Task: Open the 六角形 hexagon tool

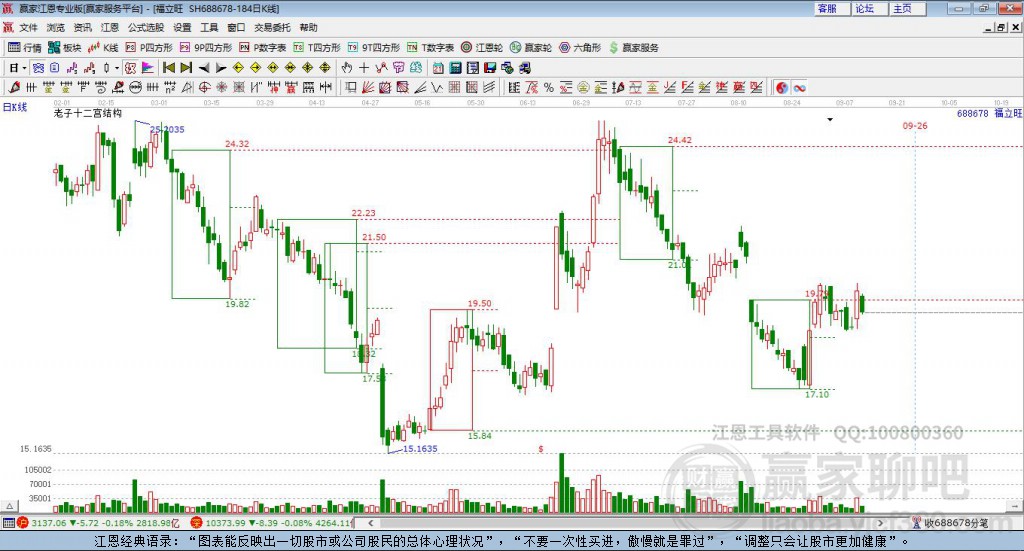Action: pos(580,48)
